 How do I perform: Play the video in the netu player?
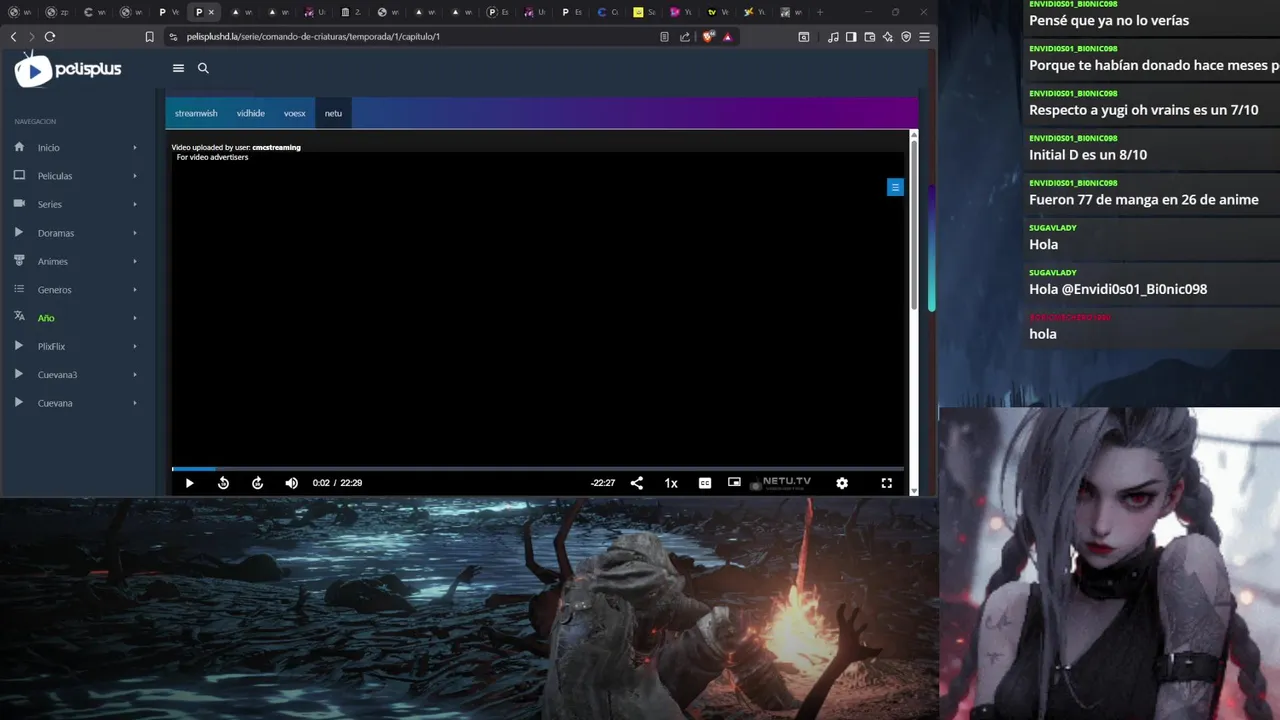[x=189, y=483]
